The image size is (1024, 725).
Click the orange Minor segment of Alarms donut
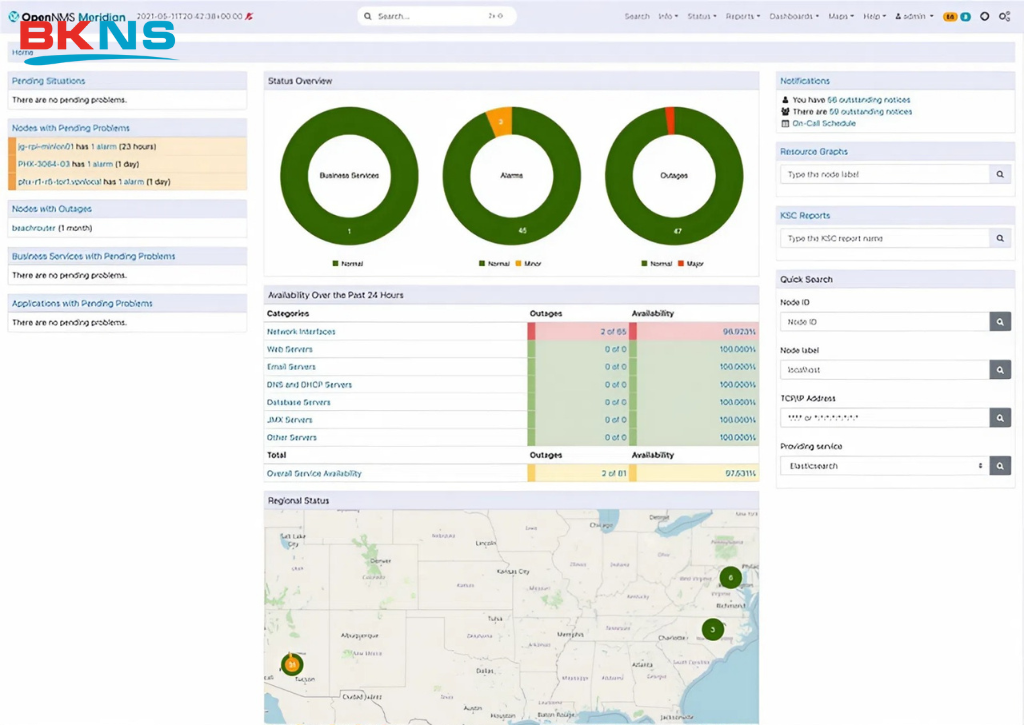(501, 121)
